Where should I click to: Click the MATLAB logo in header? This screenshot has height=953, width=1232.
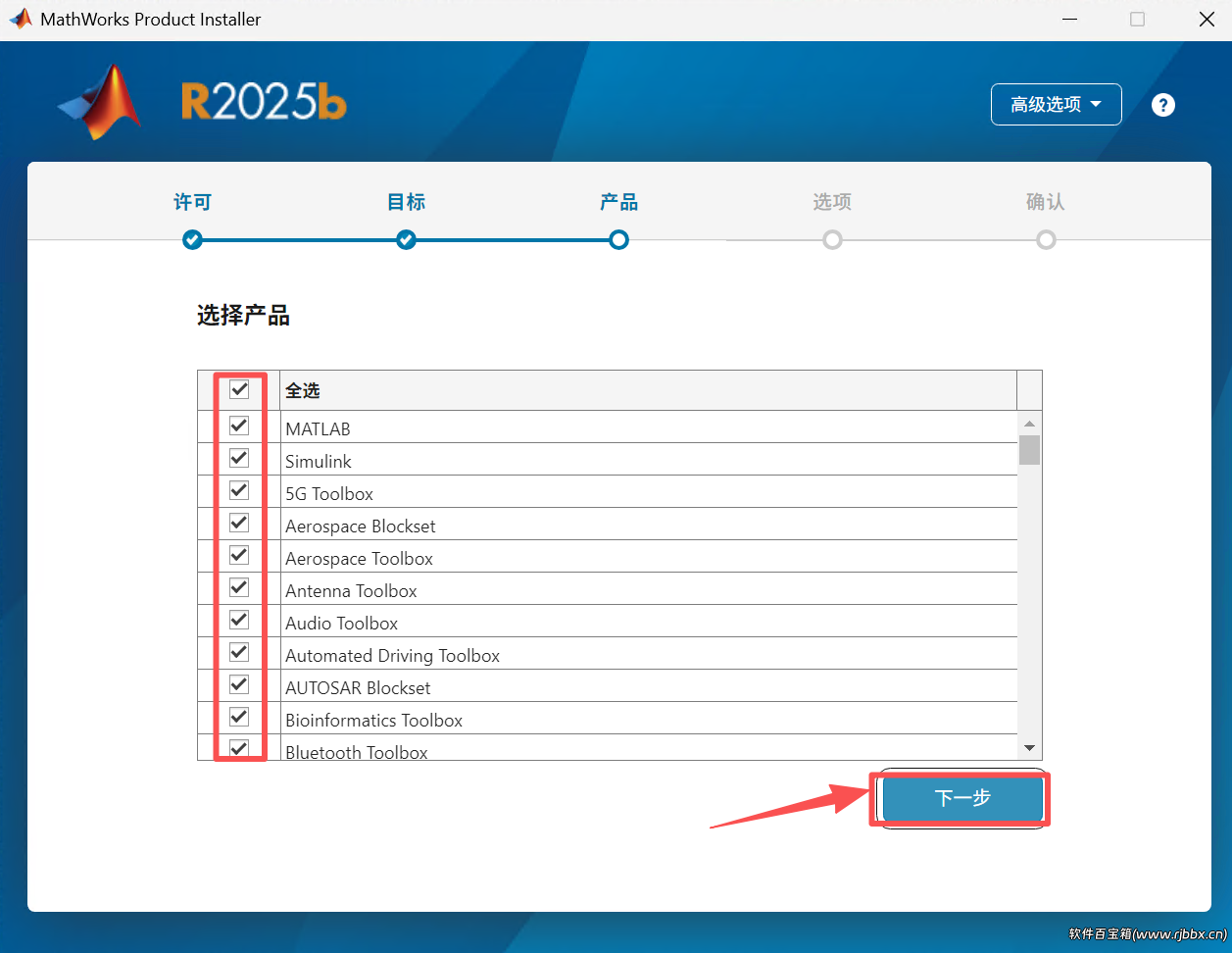point(100,102)
